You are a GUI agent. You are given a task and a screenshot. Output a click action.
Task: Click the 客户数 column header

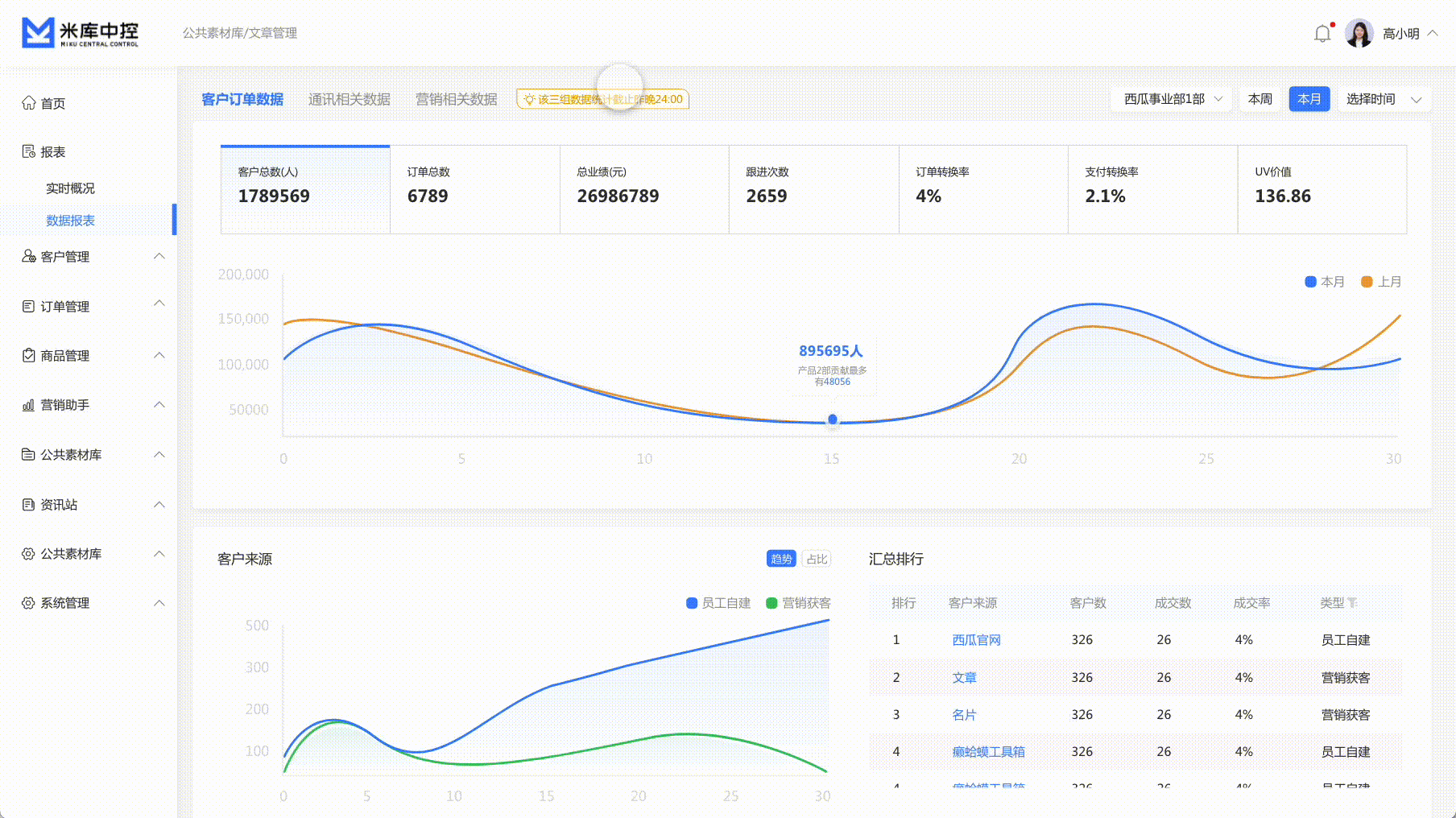[1088, 603]
